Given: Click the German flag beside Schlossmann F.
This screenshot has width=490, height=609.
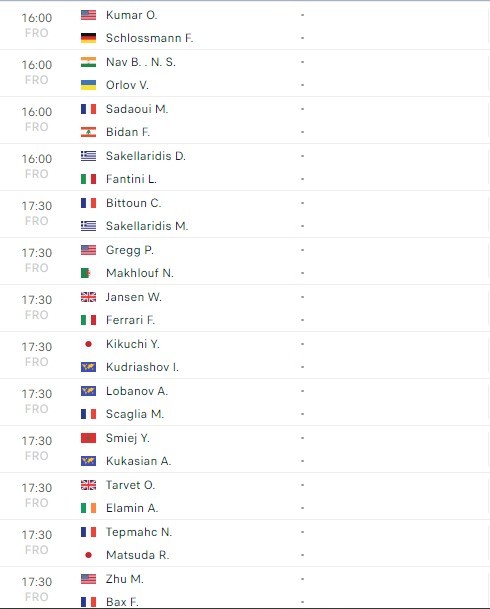Looking at the screenshot, I should point(88,38).
